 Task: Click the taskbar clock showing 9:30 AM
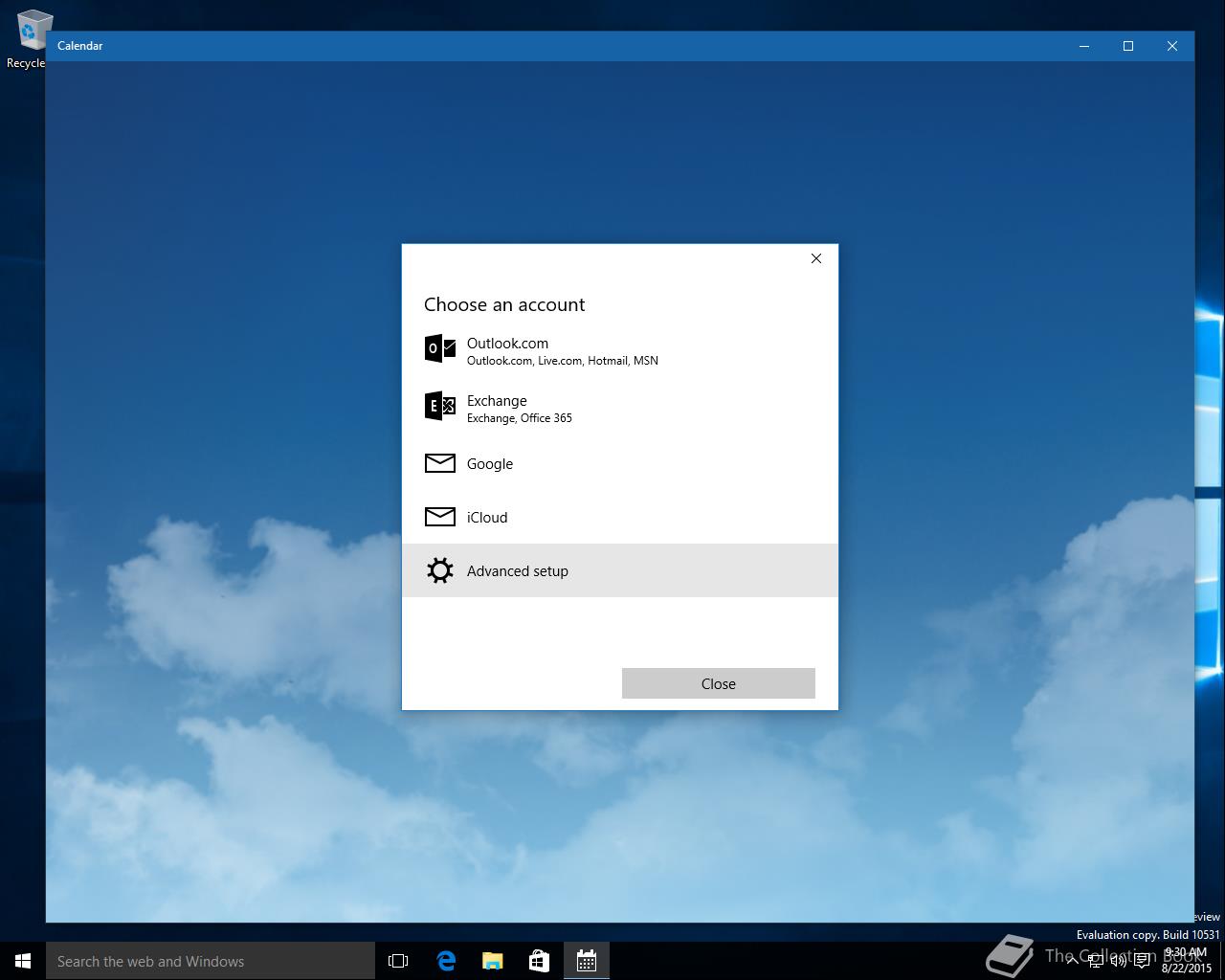[x=1187, y=961]
